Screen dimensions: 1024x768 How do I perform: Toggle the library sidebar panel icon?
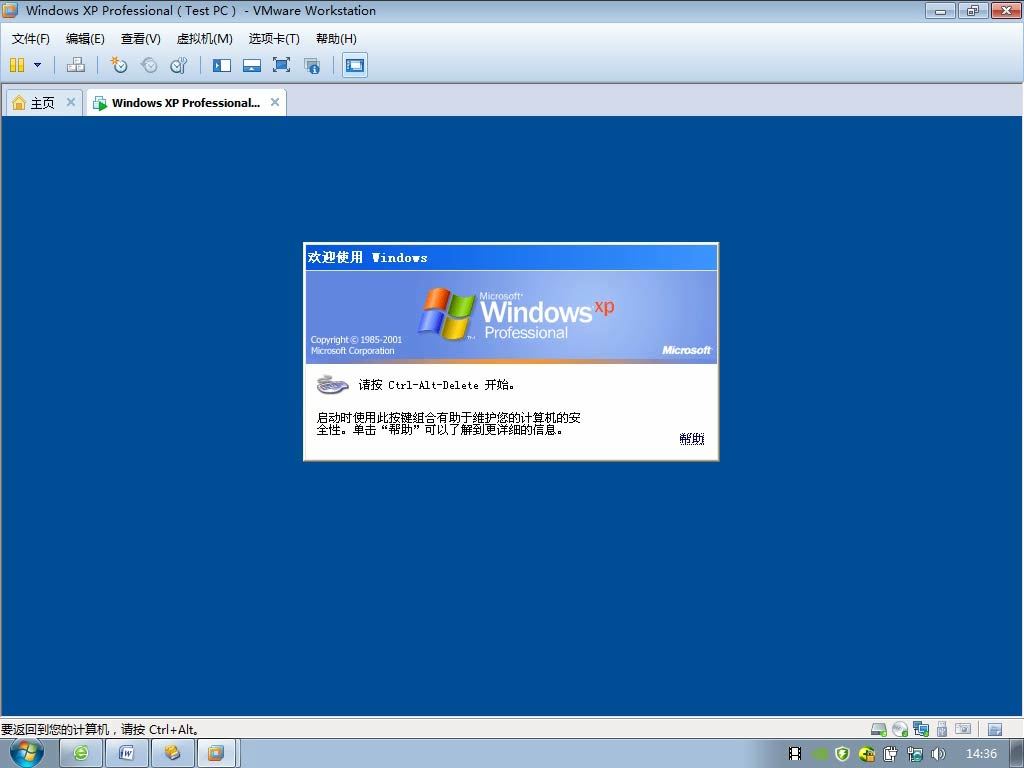click(222, 65)
